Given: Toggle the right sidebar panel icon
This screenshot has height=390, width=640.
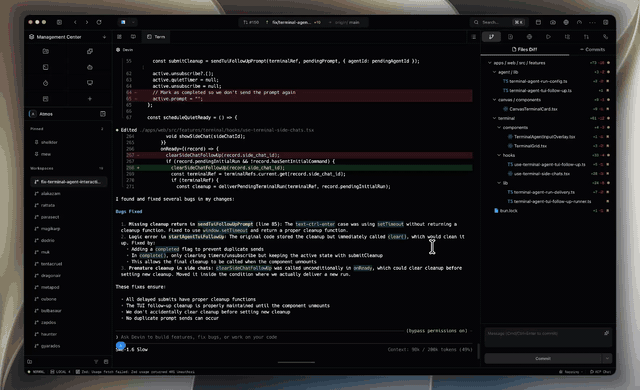Looking at the screenshot, I should click(606, 22).
